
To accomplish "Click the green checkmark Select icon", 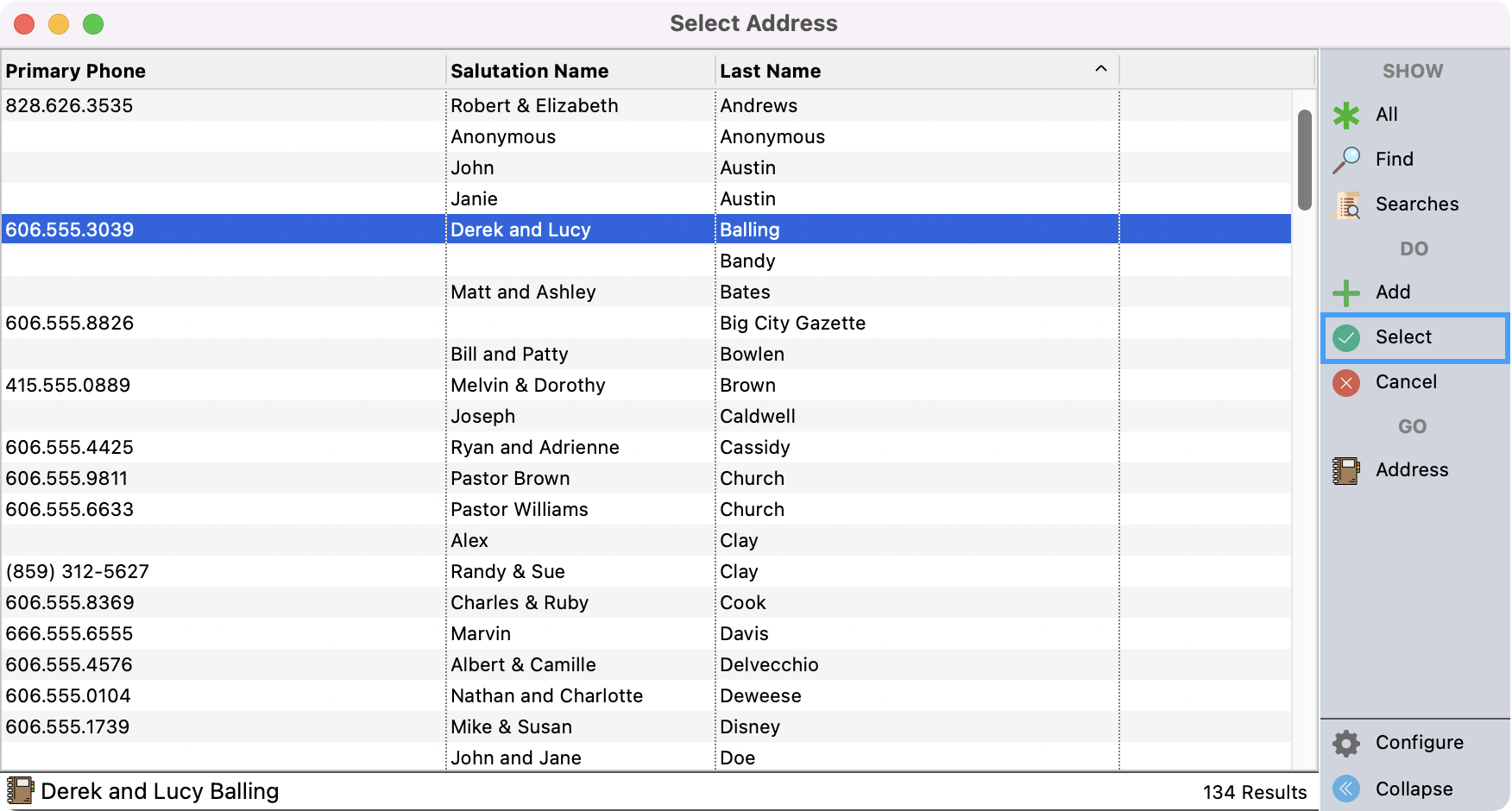I will [1346, 337].
